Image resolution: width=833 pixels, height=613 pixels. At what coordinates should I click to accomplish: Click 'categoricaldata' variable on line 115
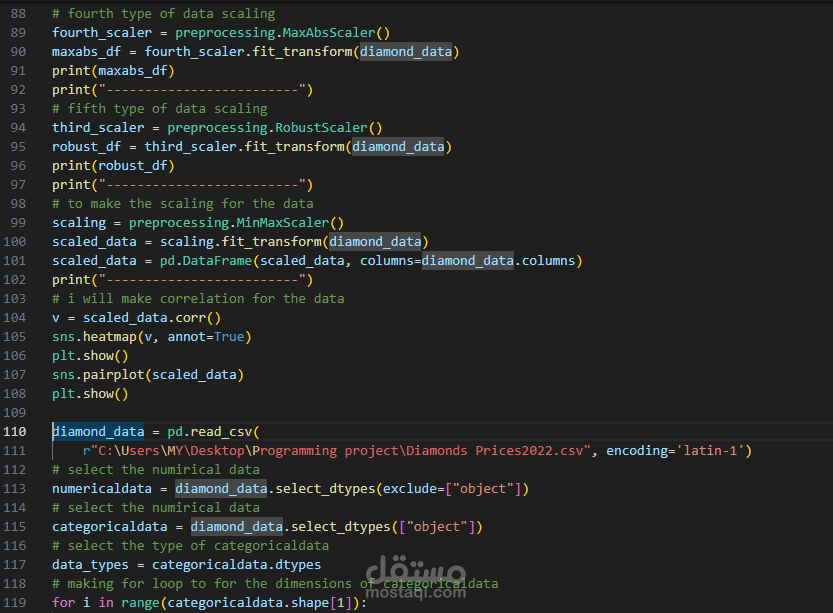point(109,527)
